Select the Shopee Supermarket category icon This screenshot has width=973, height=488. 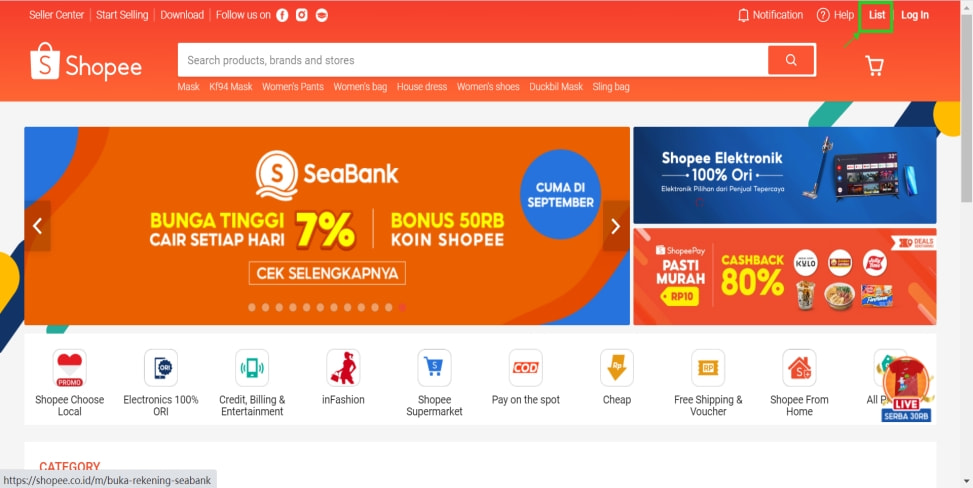click(x=434, y=368)
